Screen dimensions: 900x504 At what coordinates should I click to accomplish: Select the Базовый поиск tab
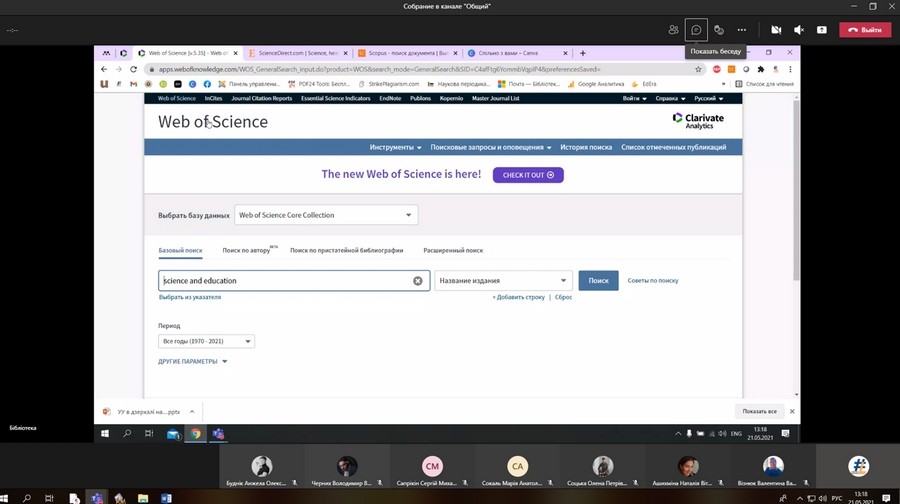point(180,250)
